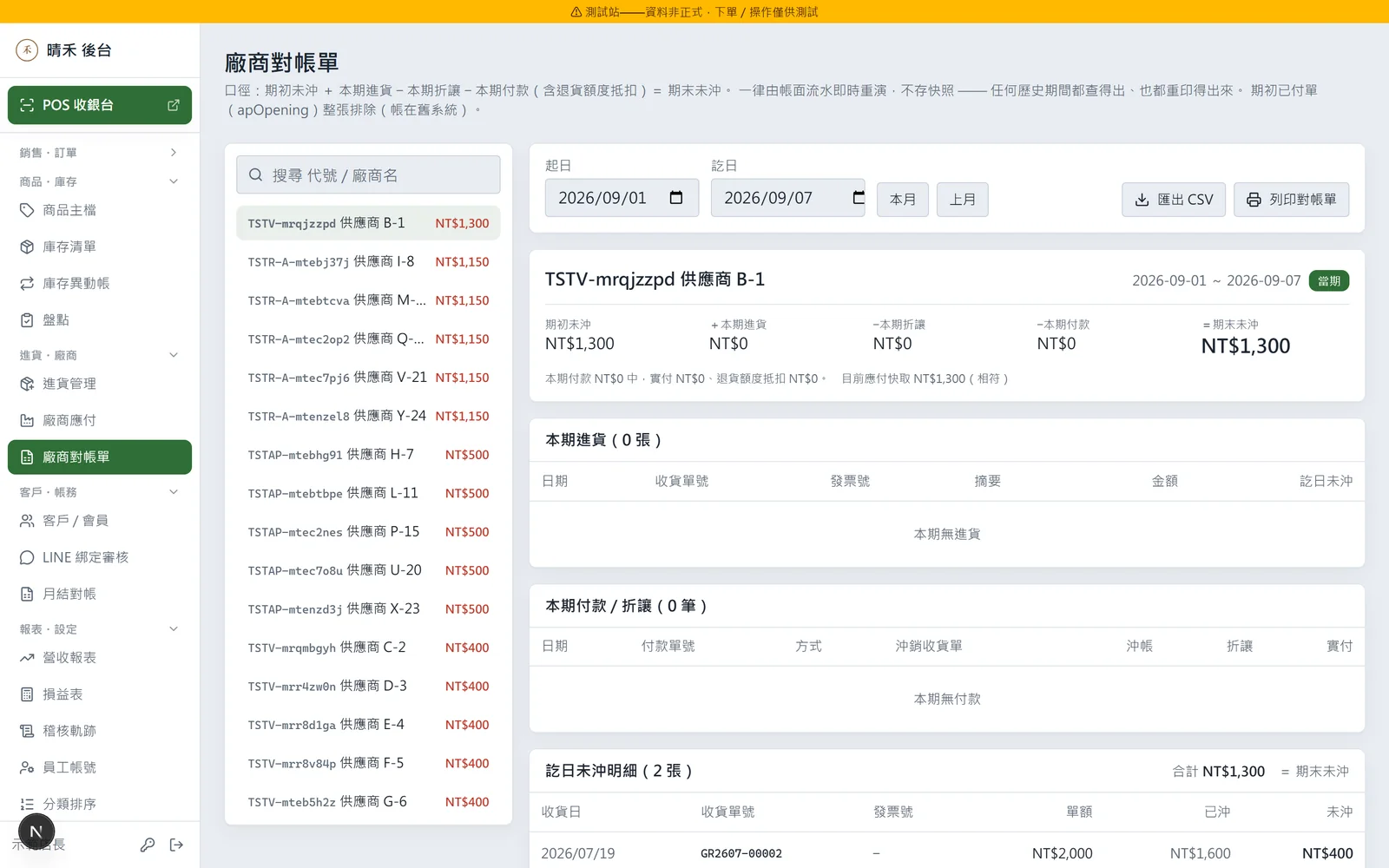Click the LINE 綁定審核 chat icon
The width and height of the screenshot is (1389, 868).
(x=27, y=557)
